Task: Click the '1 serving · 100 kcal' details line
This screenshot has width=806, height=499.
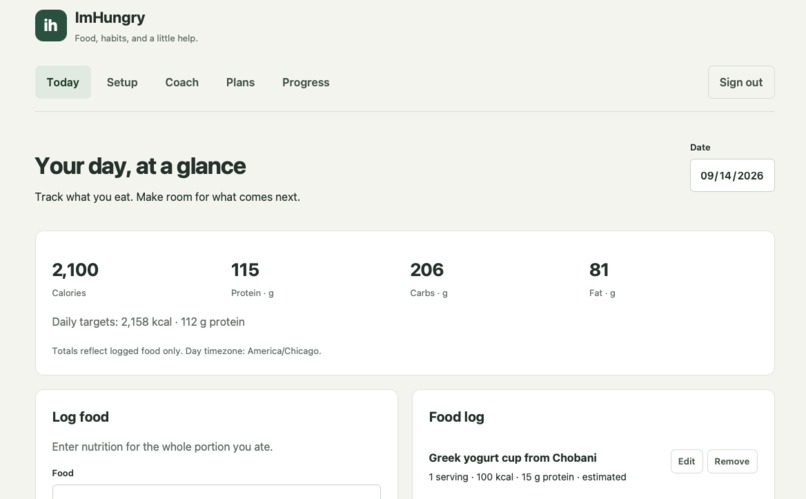Action: pyautogui.click(x=527, y=477)
